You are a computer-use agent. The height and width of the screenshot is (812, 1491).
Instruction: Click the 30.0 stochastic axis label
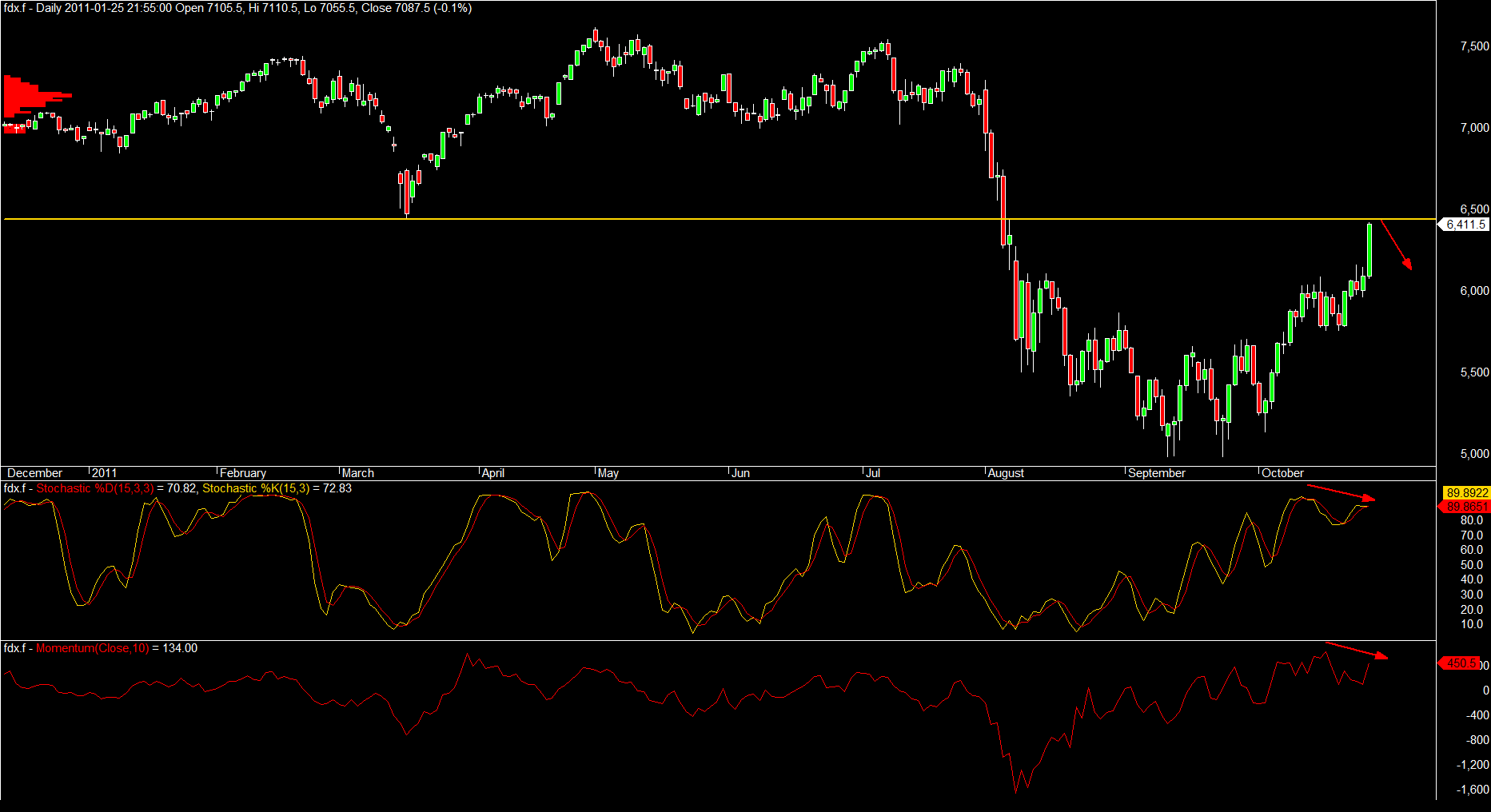1472,595
